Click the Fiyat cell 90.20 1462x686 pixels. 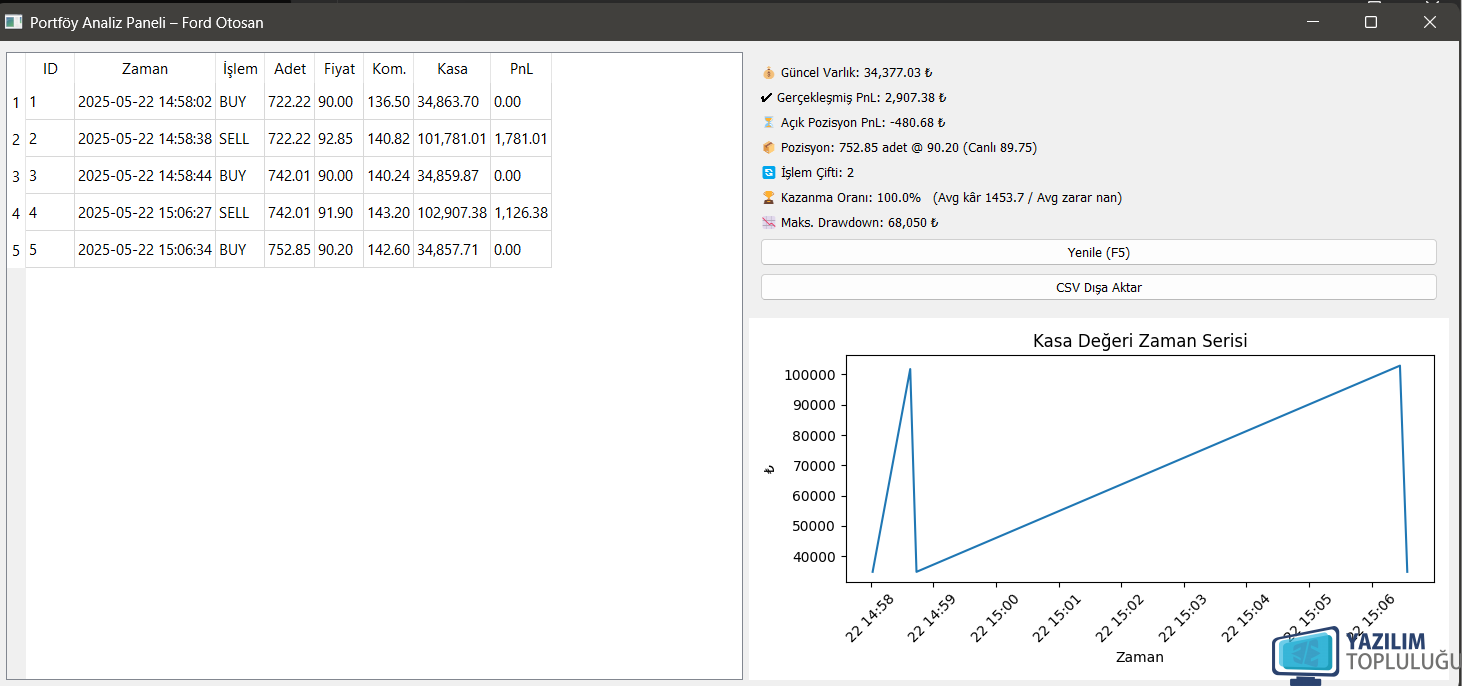point(339,250)
